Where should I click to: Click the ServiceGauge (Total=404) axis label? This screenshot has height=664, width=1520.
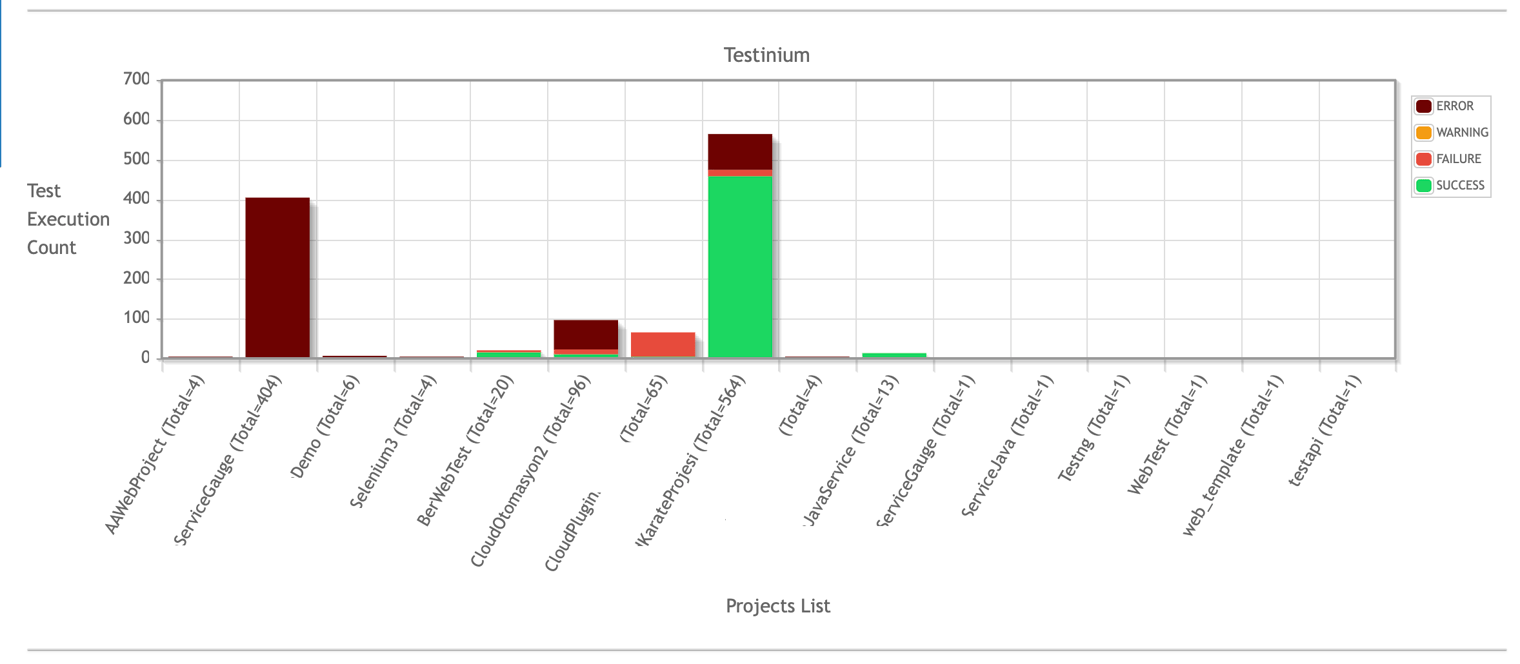tap(229, 461)
